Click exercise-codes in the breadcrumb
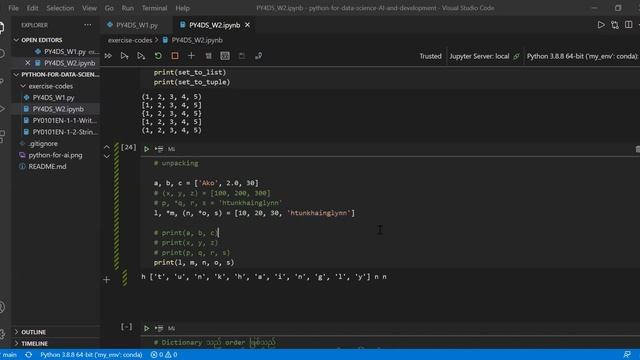640x360 pixels. pos(130,40)
